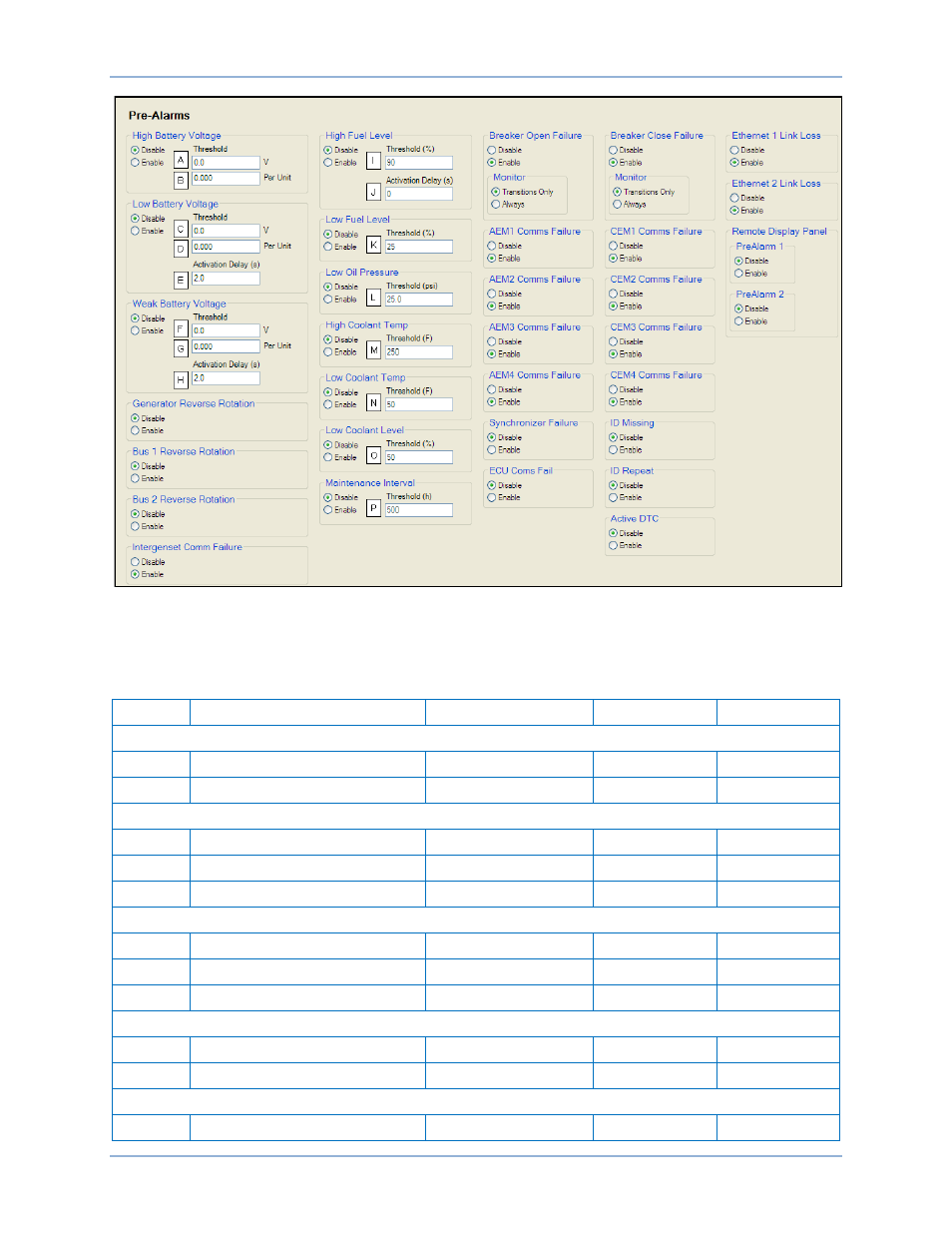Viewport: 952px width, 1233px height.
Task: Select Disable under Low Battery Voltage
Action: coord(135,218)
